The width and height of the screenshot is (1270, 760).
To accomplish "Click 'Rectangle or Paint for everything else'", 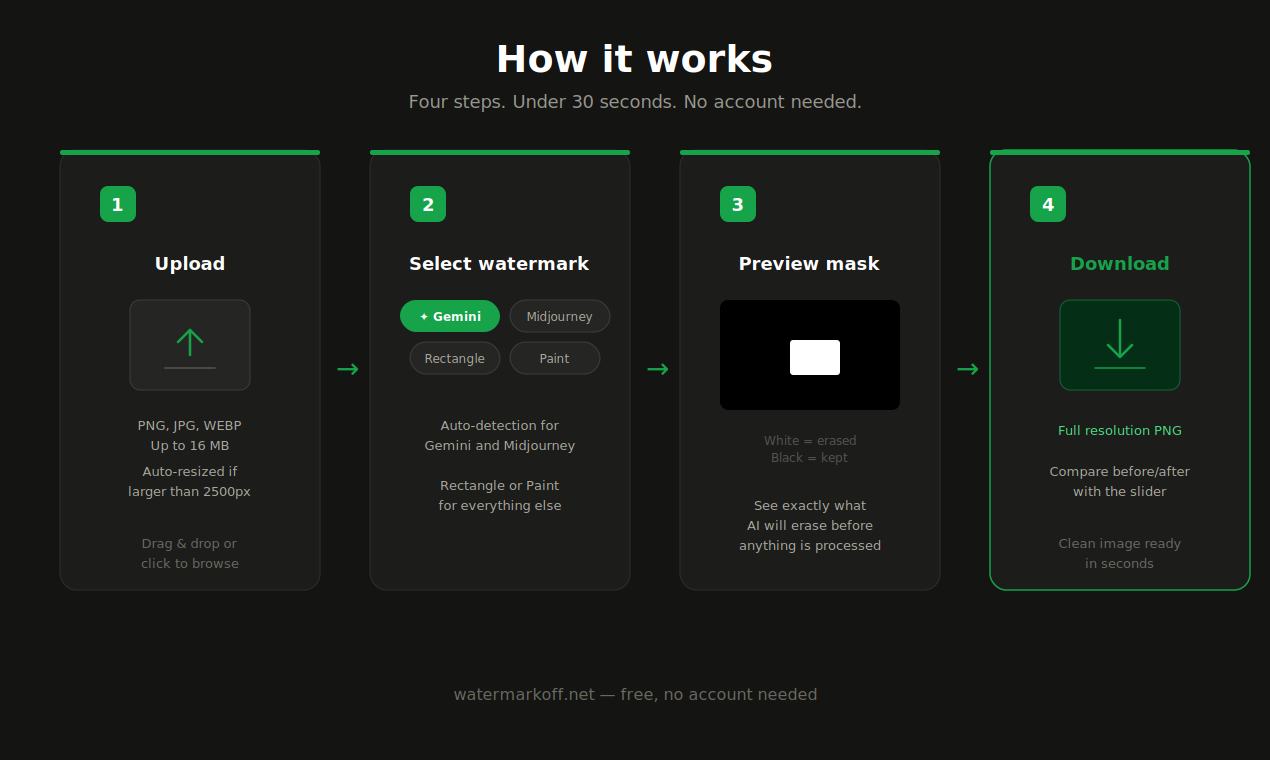I will [500, 496].
